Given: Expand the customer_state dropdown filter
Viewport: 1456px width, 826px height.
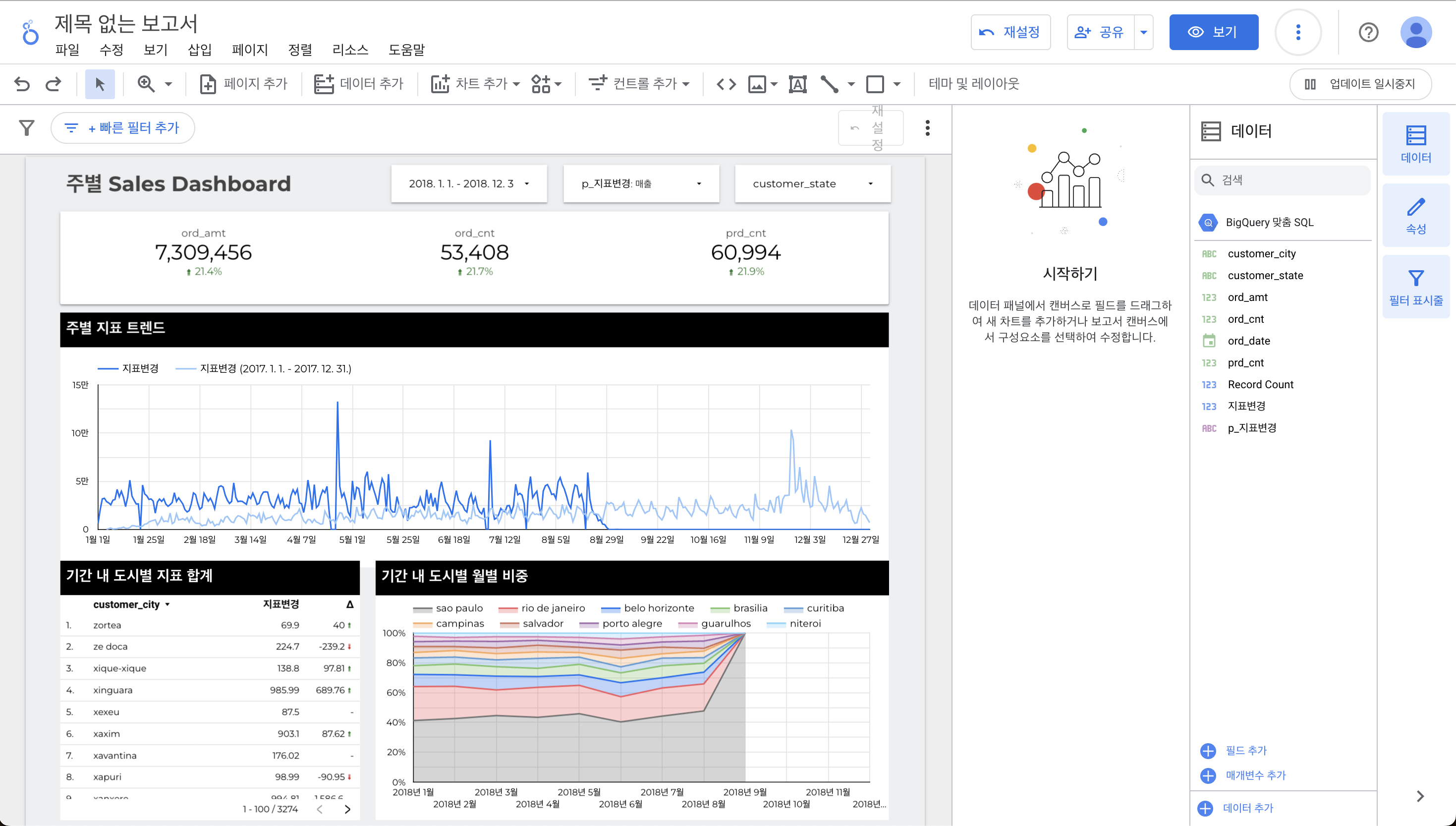Looking at the screenshot, I should tap(812, 184).
